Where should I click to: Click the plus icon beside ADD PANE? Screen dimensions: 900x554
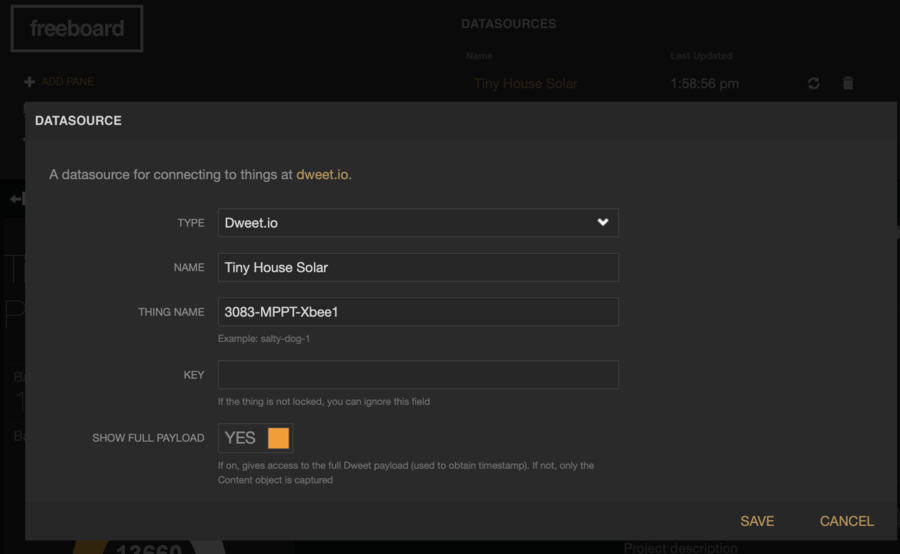coord(29,82)
